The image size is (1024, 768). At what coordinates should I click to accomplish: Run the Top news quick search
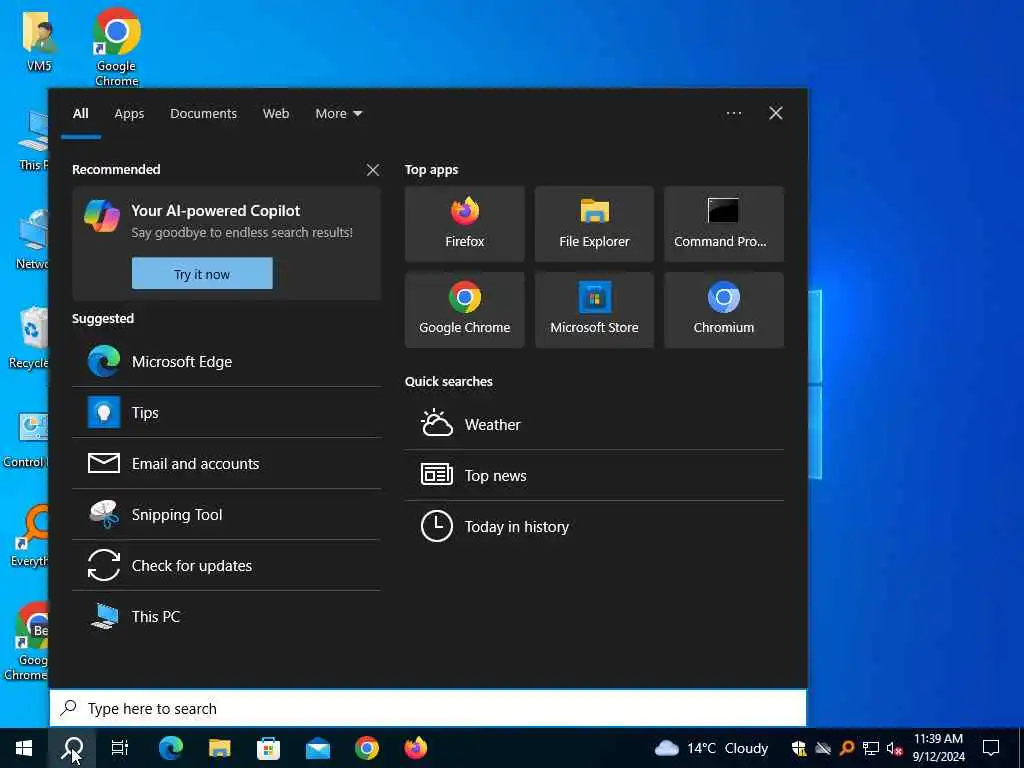[x=594, y=475]
